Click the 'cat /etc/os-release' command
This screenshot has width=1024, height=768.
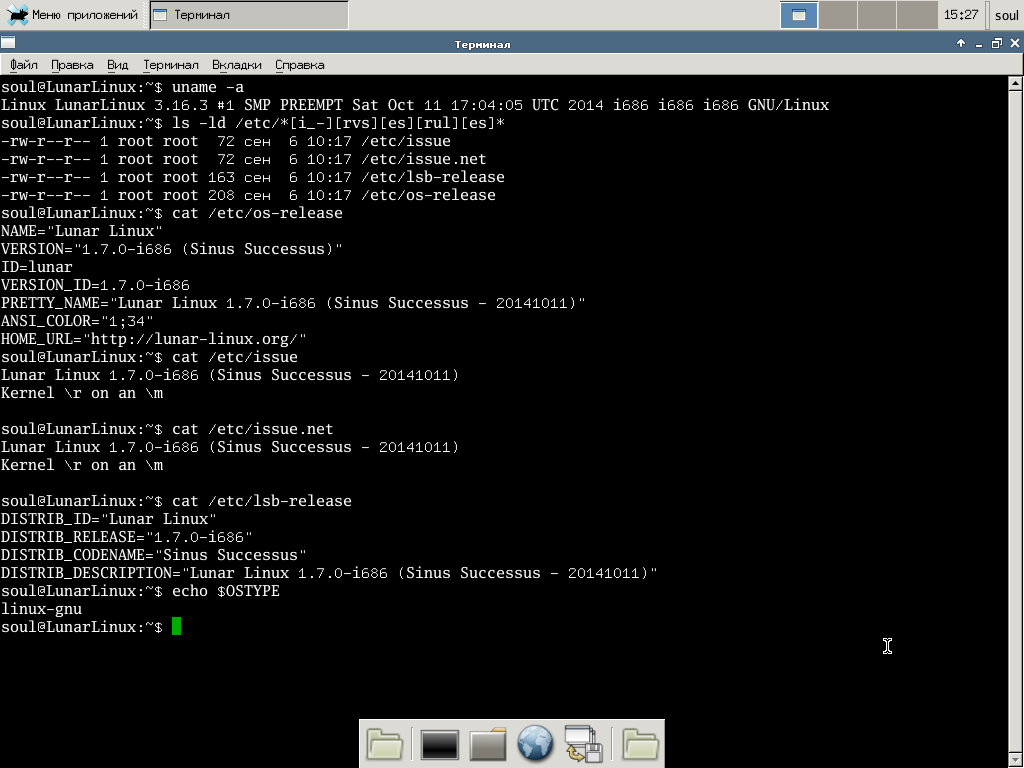(x=257, y=213)
